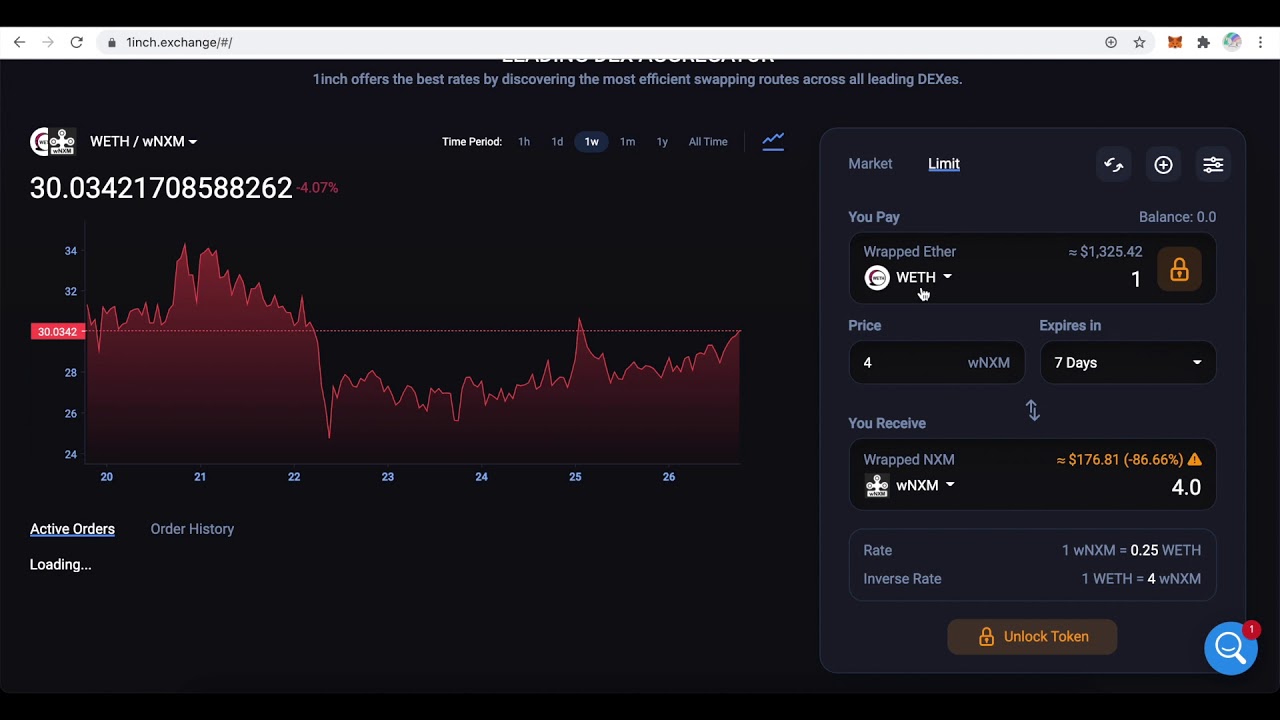Image resolution: width=1280 pixels, height=720 pixels.
Task: Select the Limit order tab
Action: point(944,164)
